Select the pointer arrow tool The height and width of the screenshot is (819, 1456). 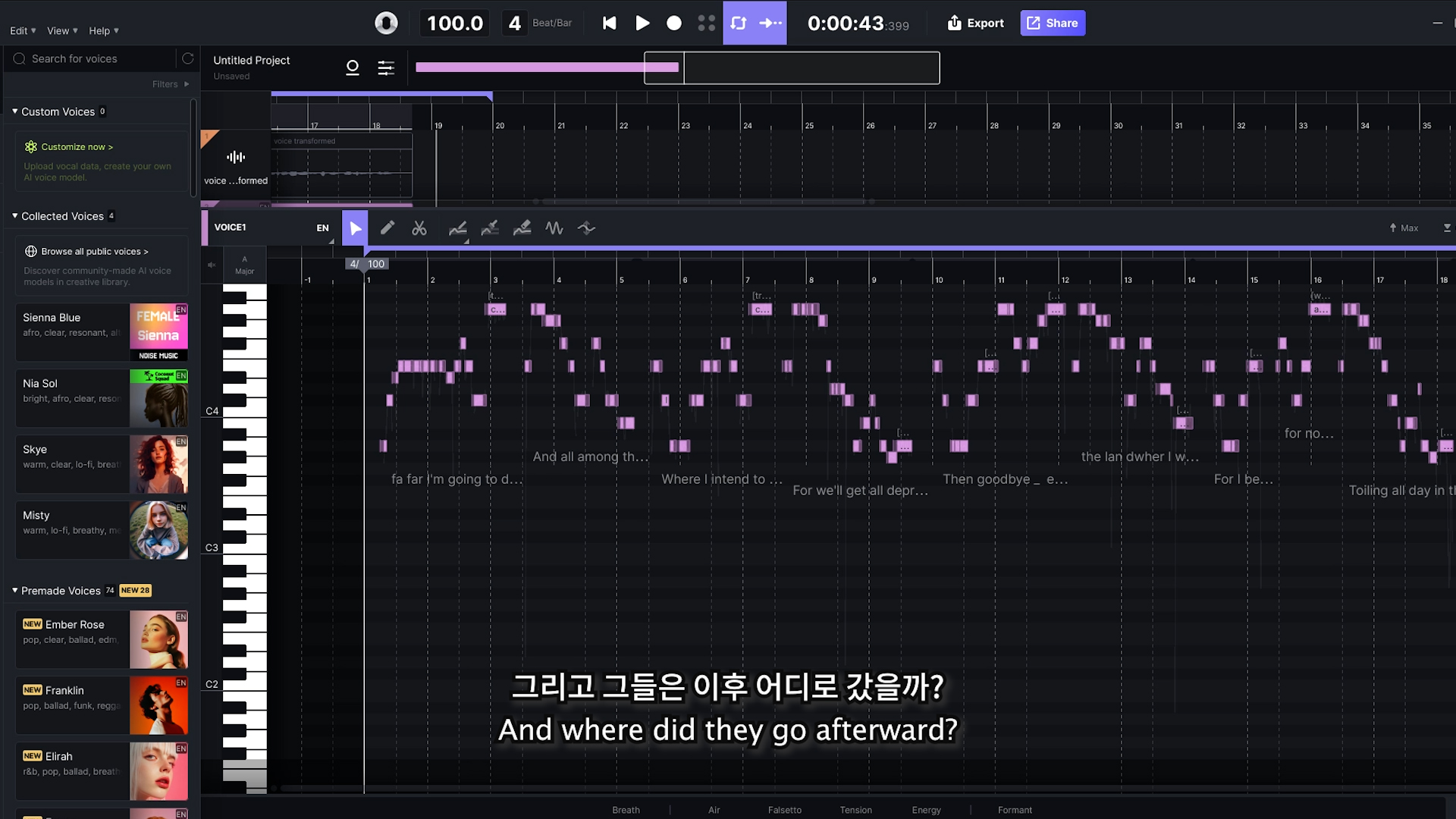(x=355, y=227)
